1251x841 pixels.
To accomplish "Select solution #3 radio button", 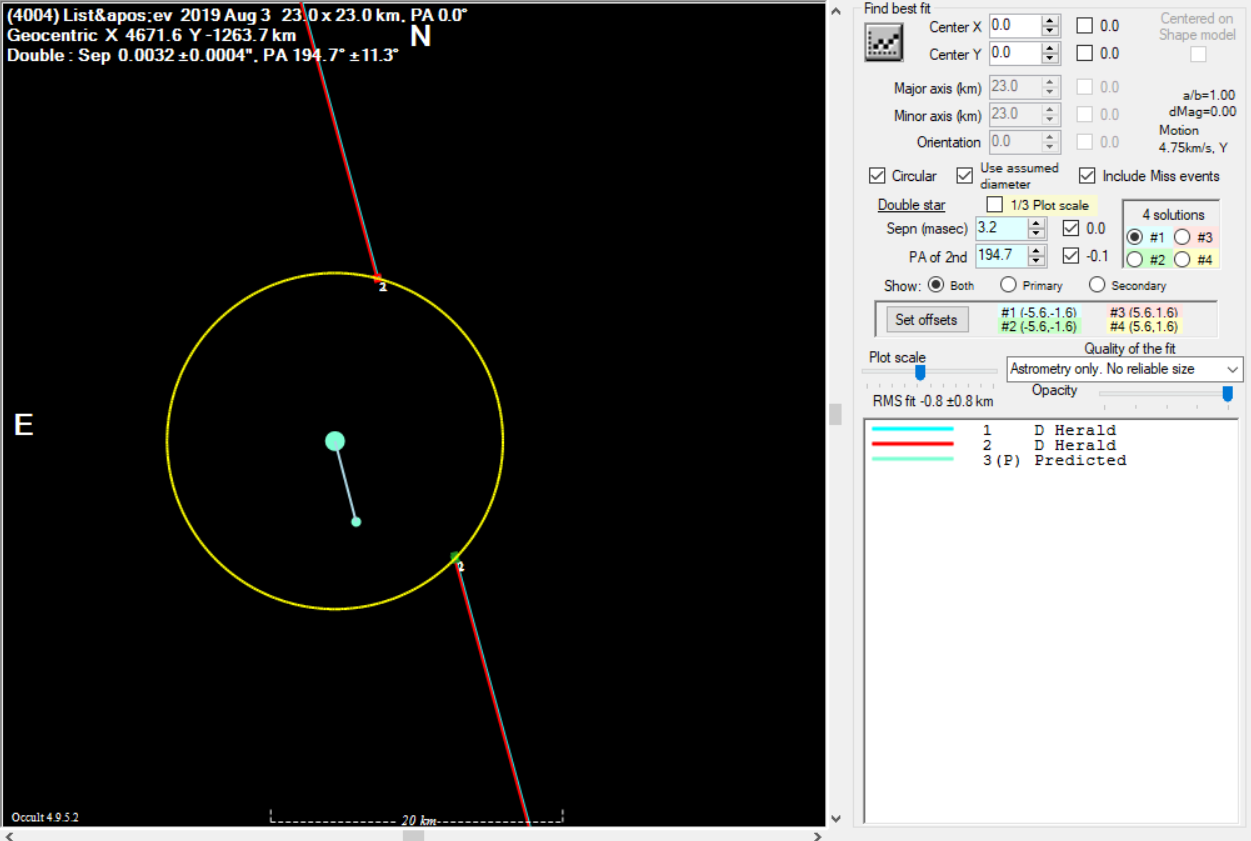I will pyautogui.click(x=1182, y=238).
